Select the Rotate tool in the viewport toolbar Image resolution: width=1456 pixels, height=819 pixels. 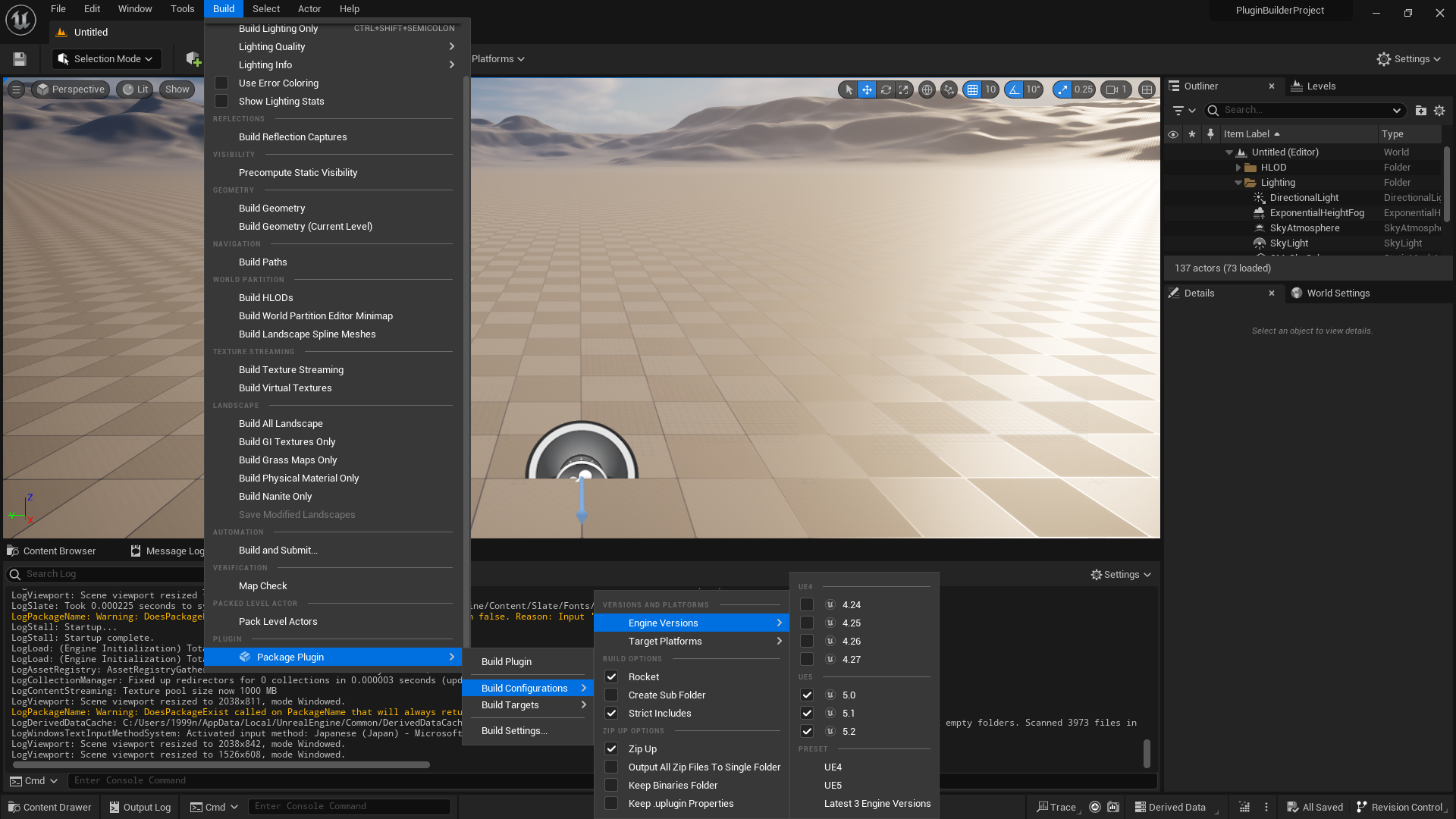pos(886,89)
